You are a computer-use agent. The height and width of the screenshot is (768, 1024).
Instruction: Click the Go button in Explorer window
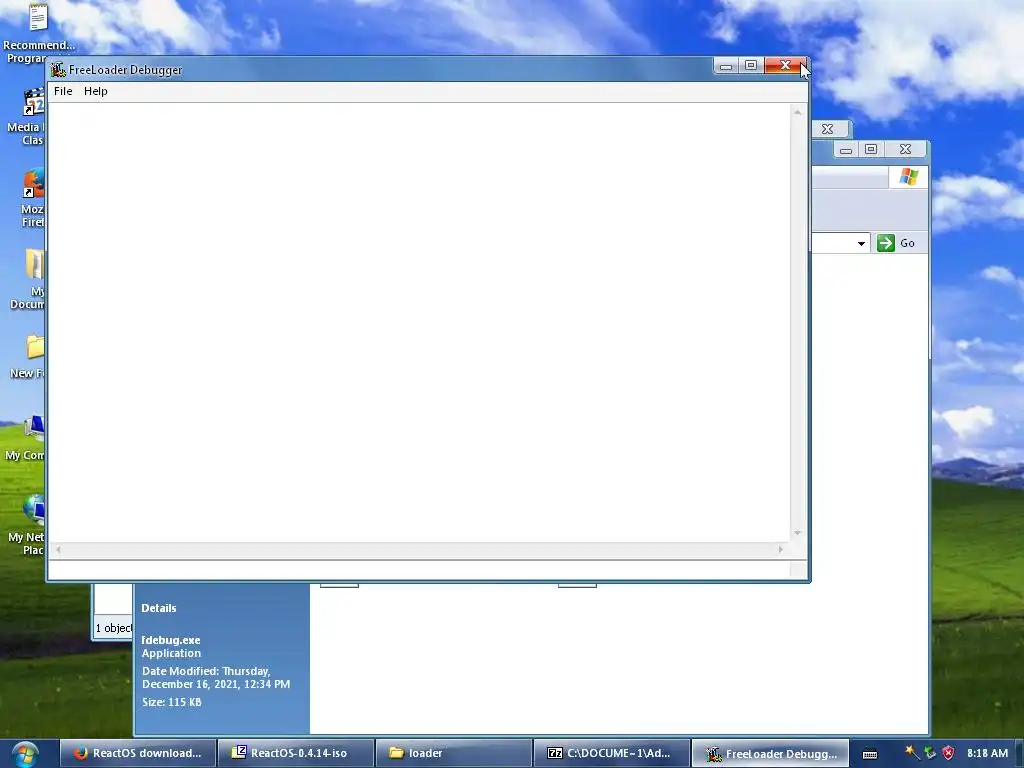point(896,243)
